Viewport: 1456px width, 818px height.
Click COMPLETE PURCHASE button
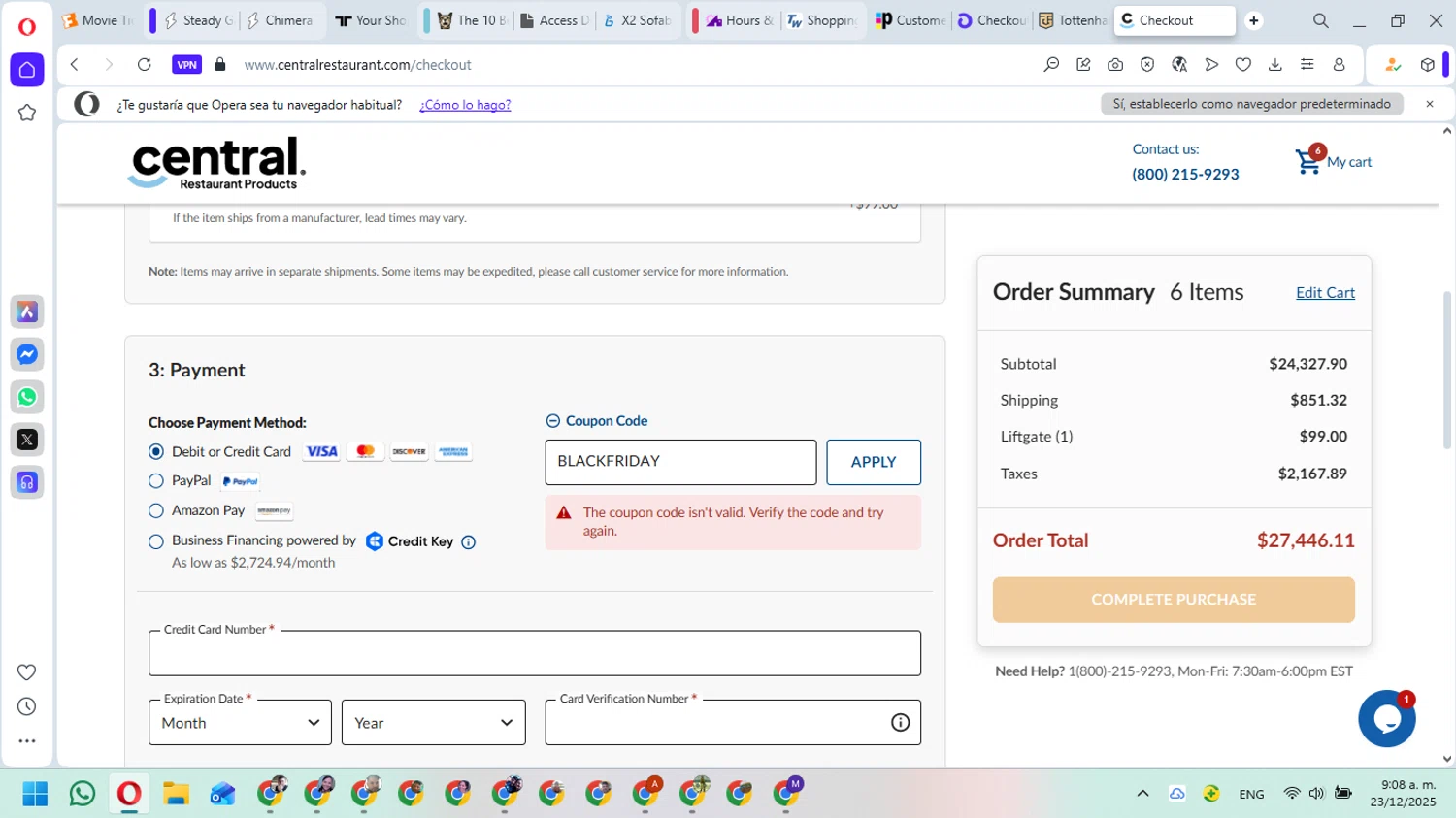pos(1174,600)
